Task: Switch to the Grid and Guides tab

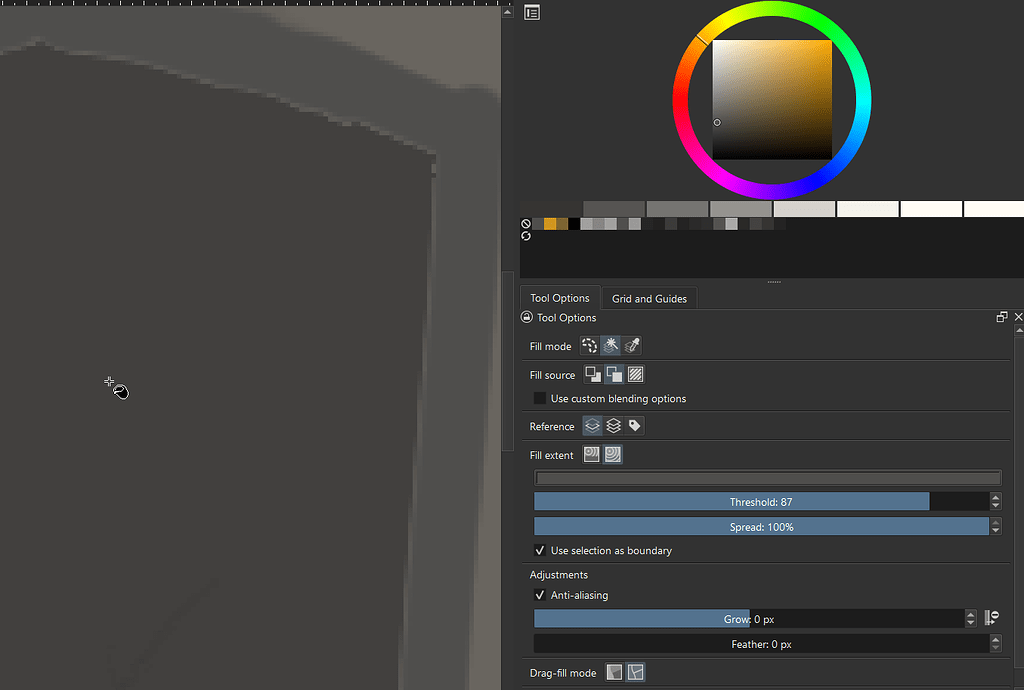Action: coord(649,298)
